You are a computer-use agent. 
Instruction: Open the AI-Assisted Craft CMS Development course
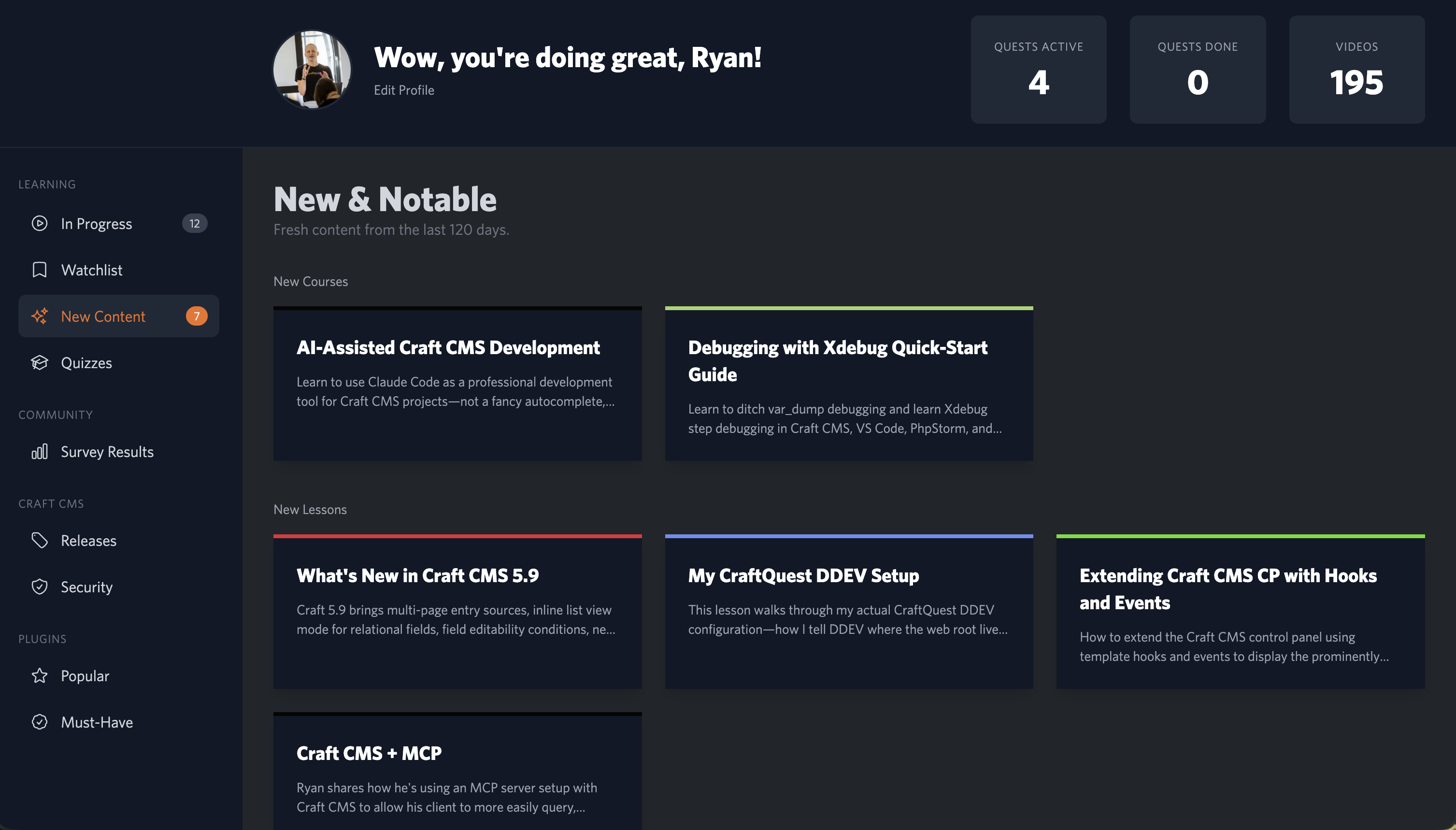(448, 348)
